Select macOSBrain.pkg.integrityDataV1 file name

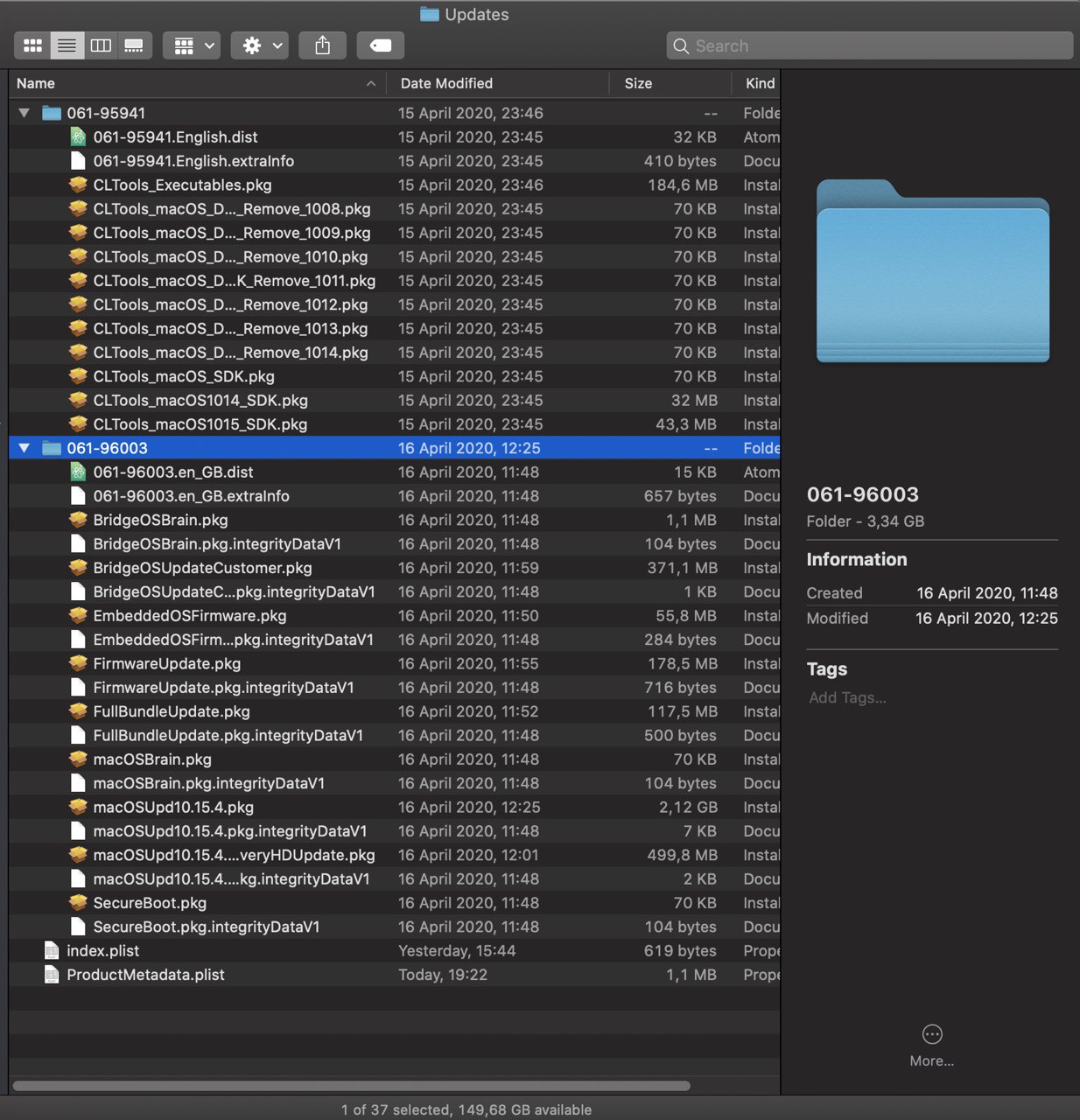pos(208,783)
